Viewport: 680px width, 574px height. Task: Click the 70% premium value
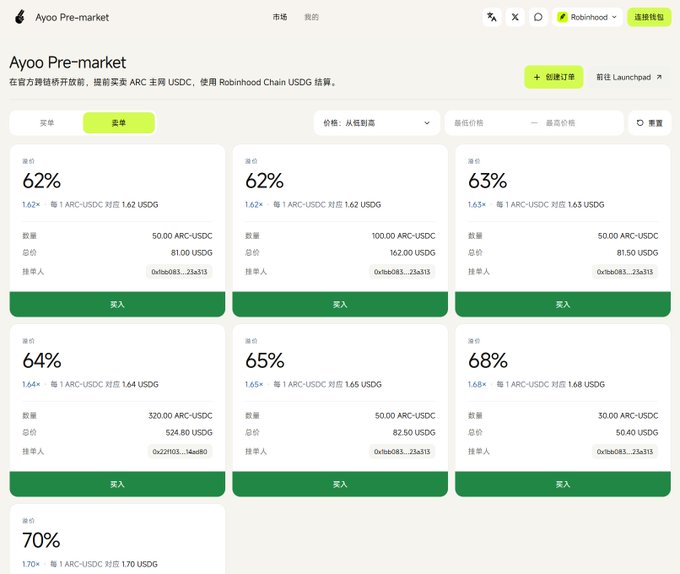click(41, 540)
